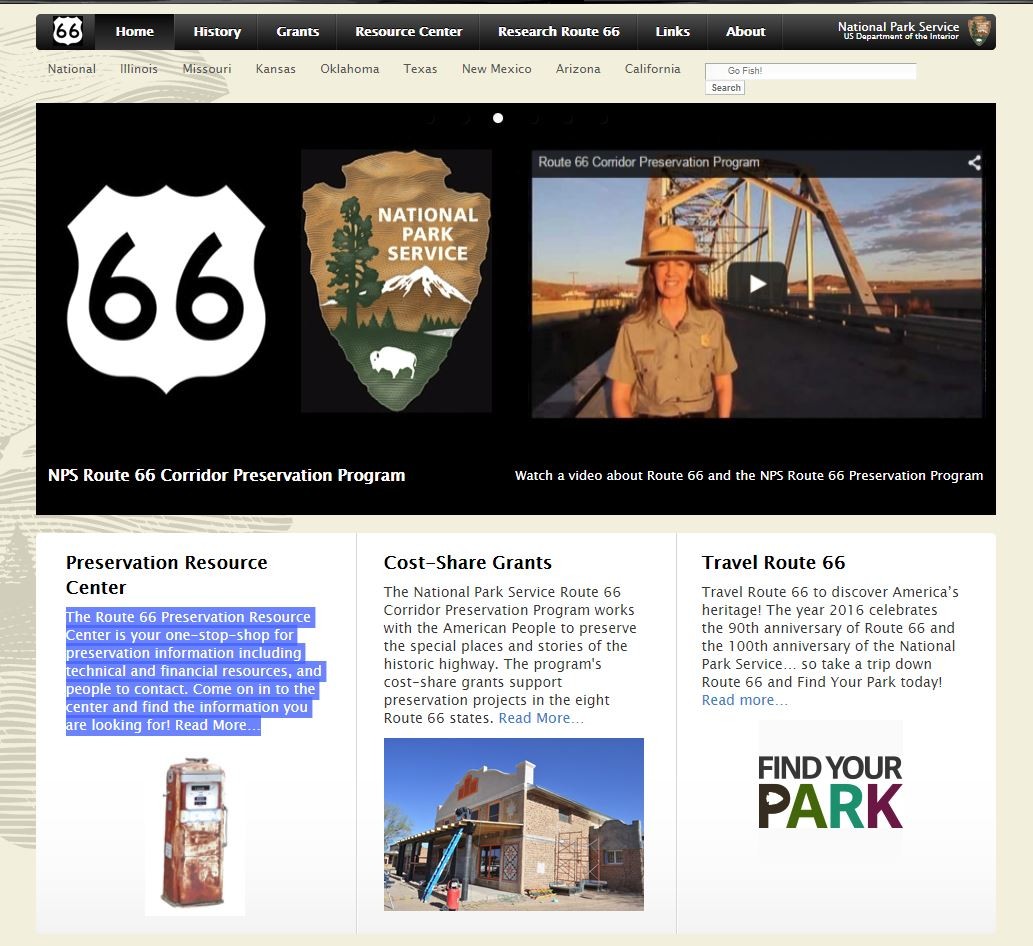Viewport: 1033px width, 946px height.
Task: Select the active white carousel dot
Action: [498, 118]
